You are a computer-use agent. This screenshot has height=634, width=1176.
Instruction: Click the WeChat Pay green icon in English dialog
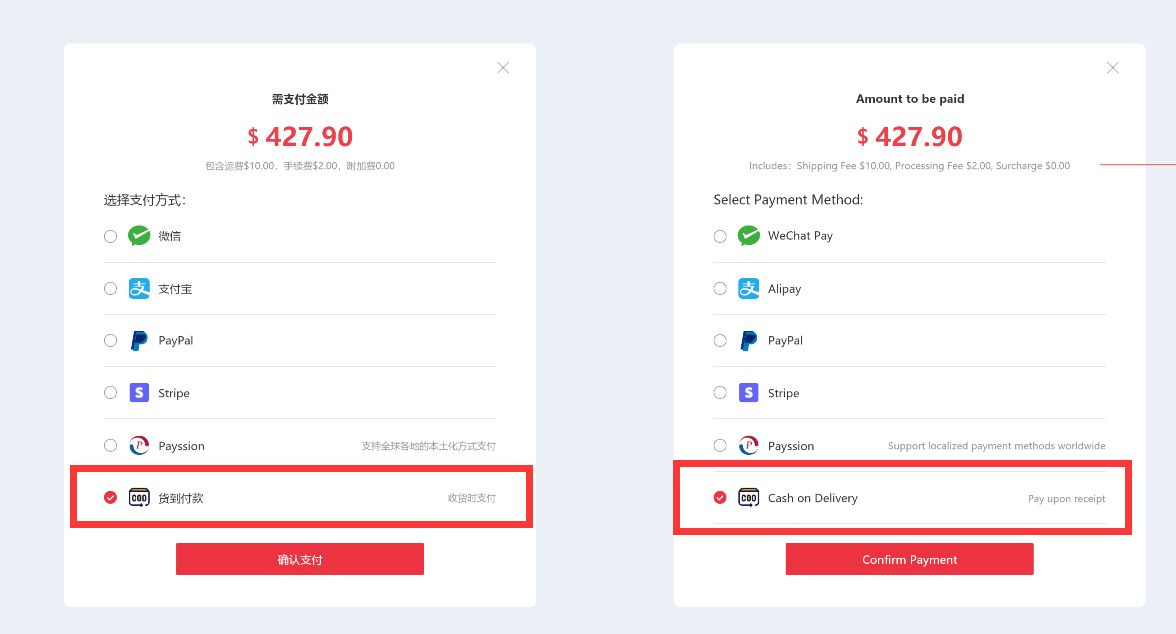tap(748, 236)
